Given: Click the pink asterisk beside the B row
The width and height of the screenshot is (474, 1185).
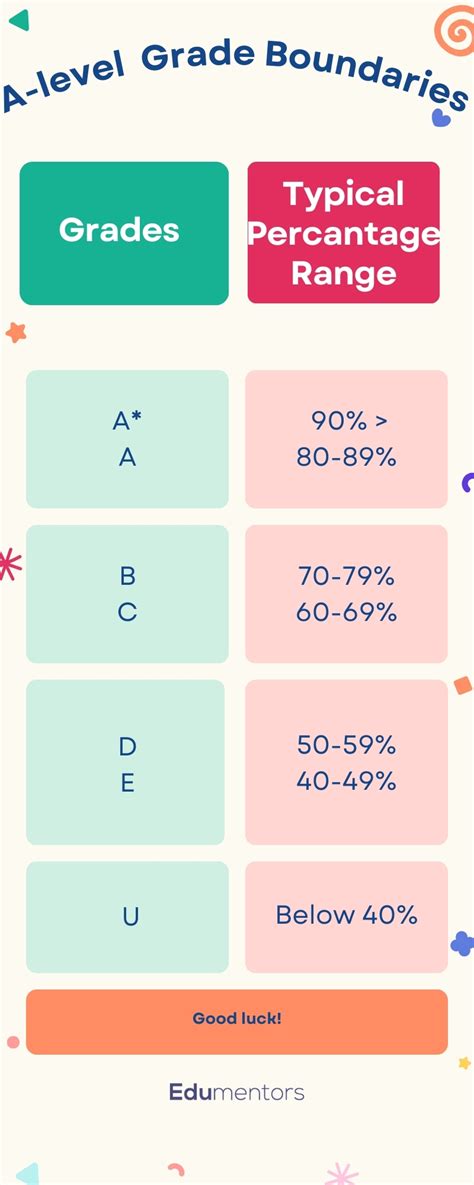Looking at the screenshot, I should [9, 565].
